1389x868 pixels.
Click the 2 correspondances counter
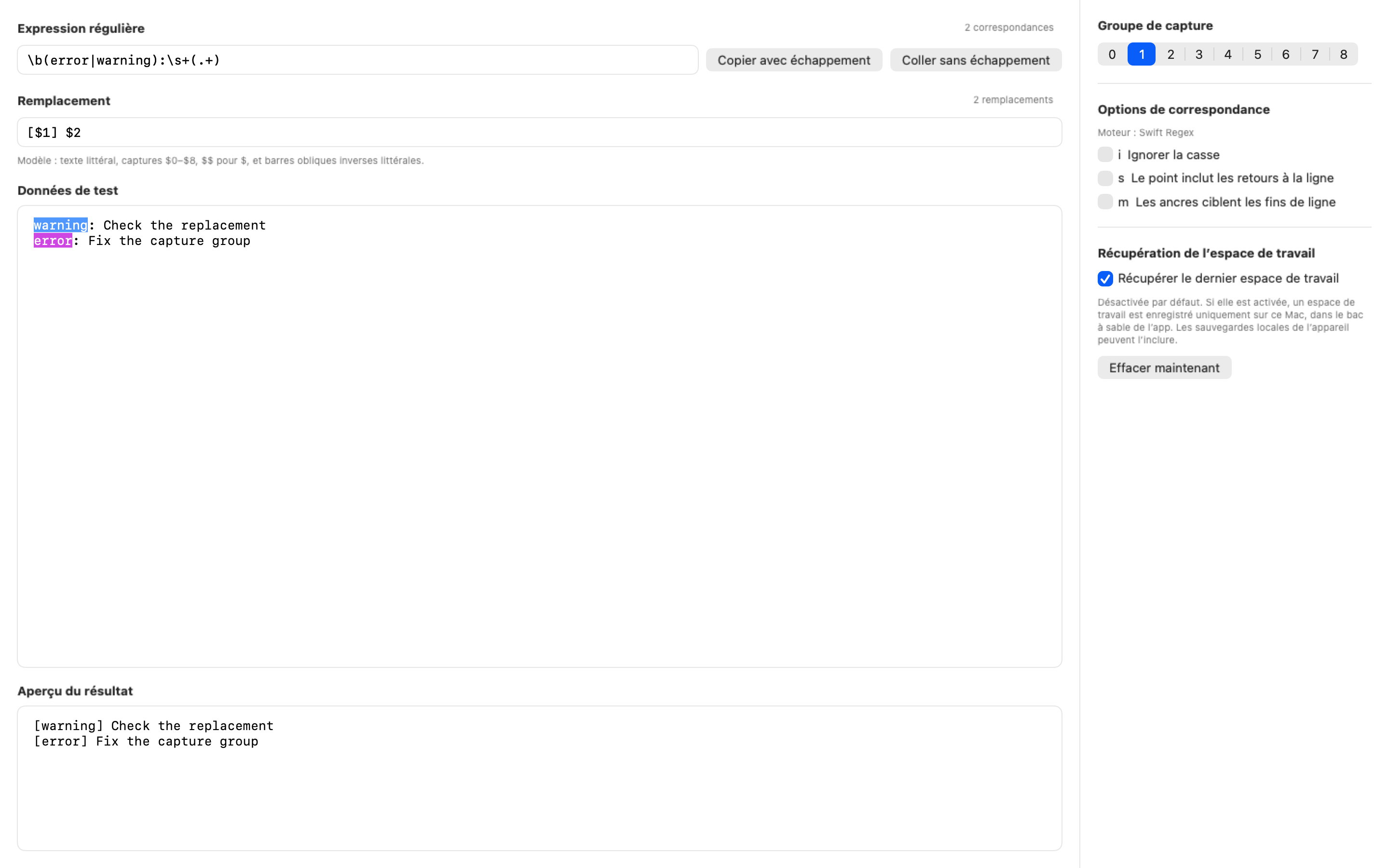pos(1009,27)
